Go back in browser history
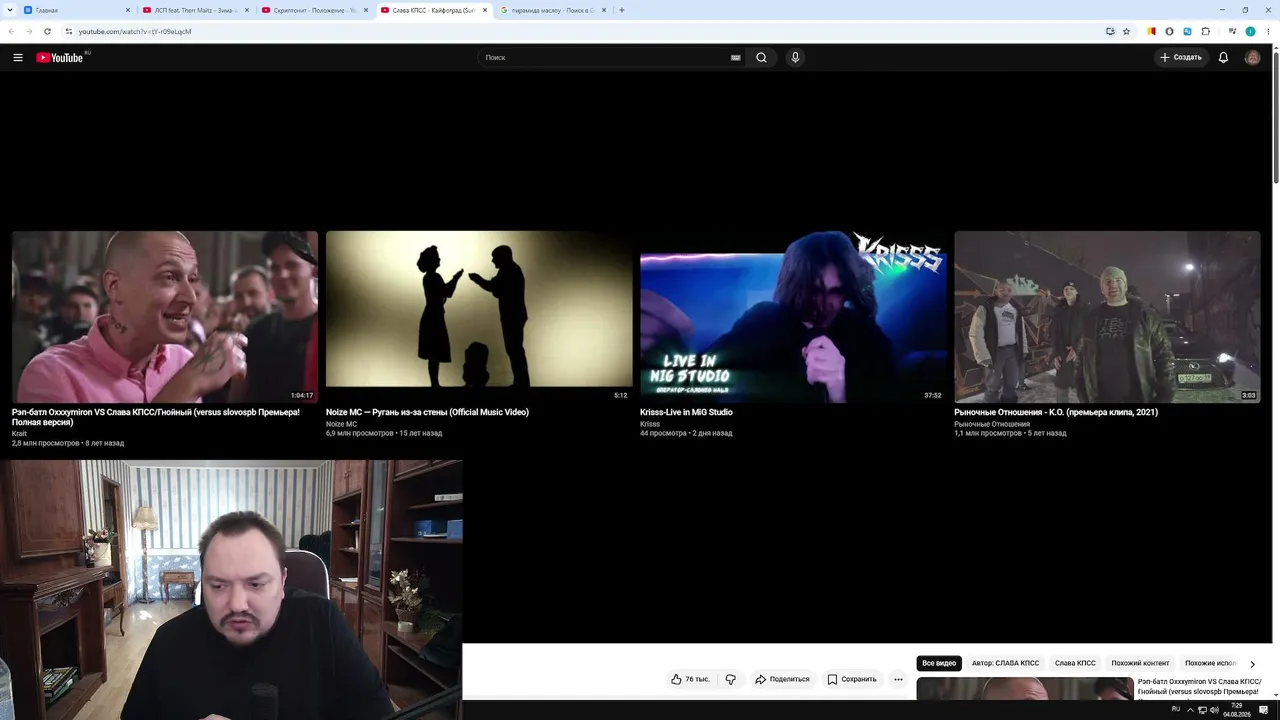Image resolution: width=1280 pixels, height=720 pixels. point(11,31)
